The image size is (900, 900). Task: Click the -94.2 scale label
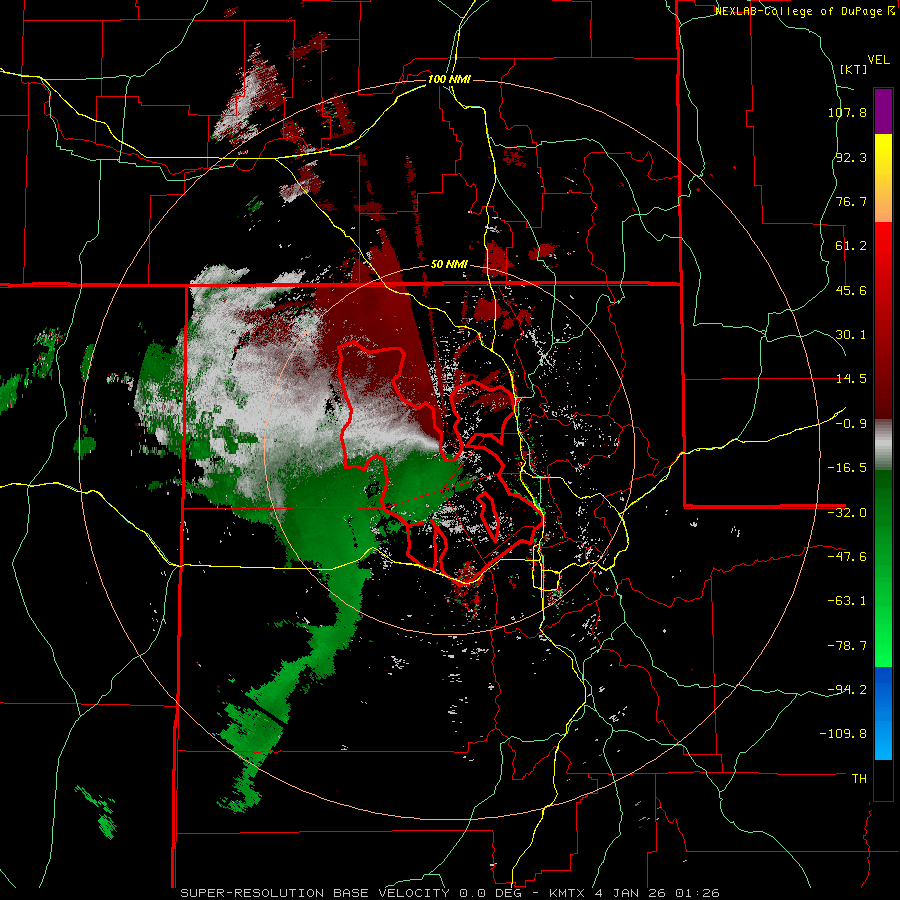click(847, 690)
